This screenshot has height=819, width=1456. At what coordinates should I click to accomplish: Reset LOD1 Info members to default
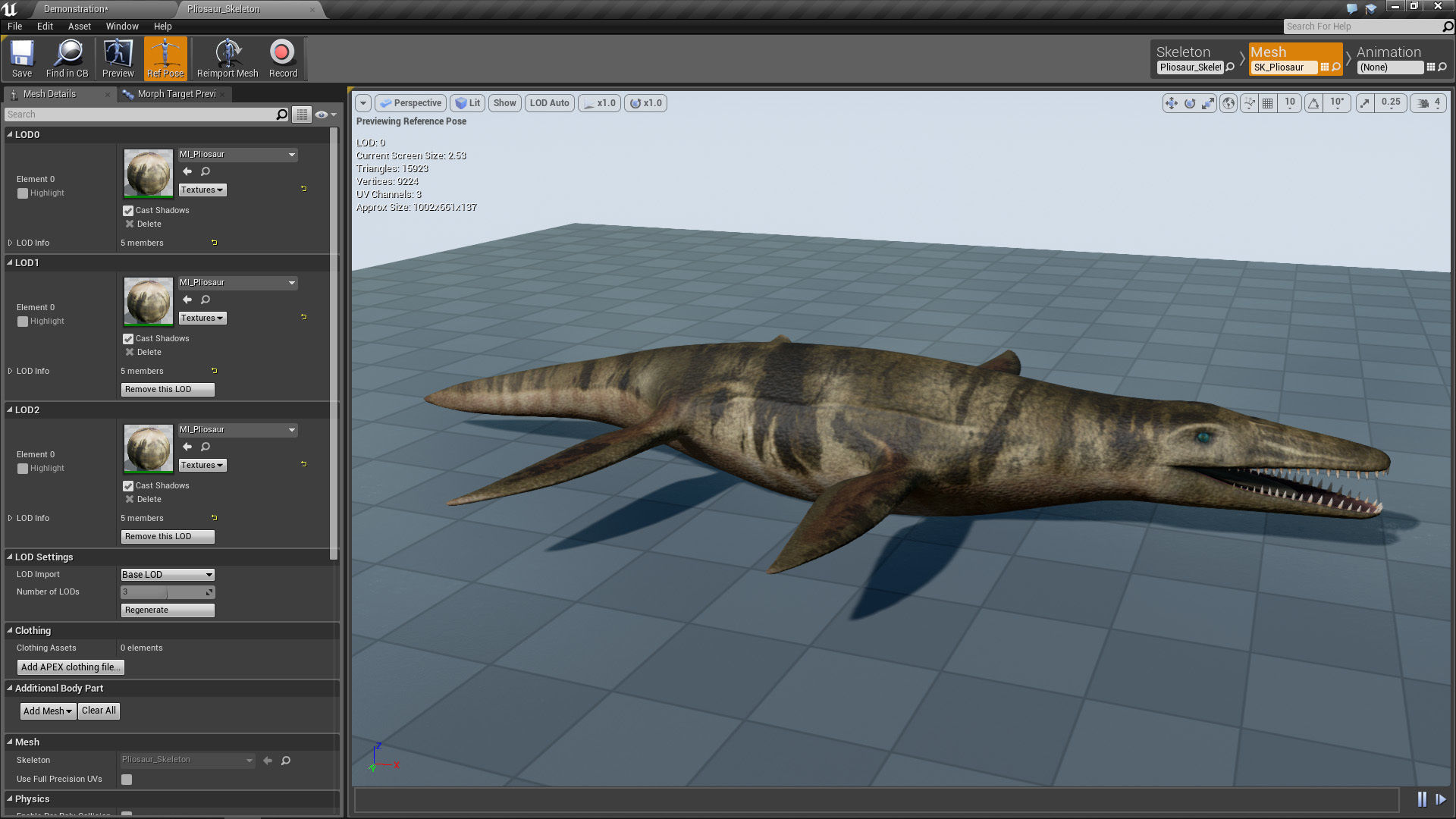click(x=215, y=371)
